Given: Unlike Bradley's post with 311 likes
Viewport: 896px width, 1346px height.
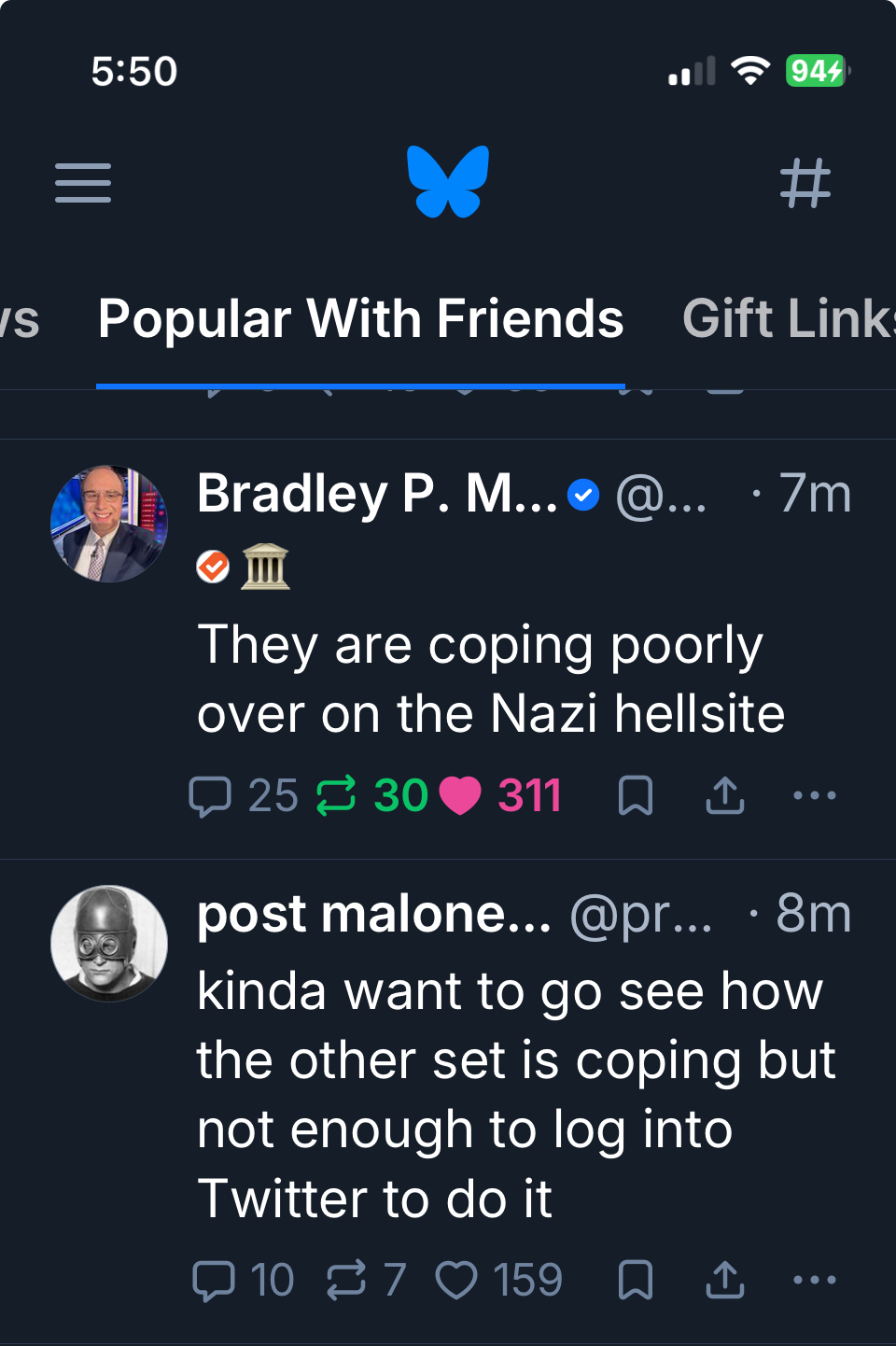Looking at the screenshot, I should (460, 796).
